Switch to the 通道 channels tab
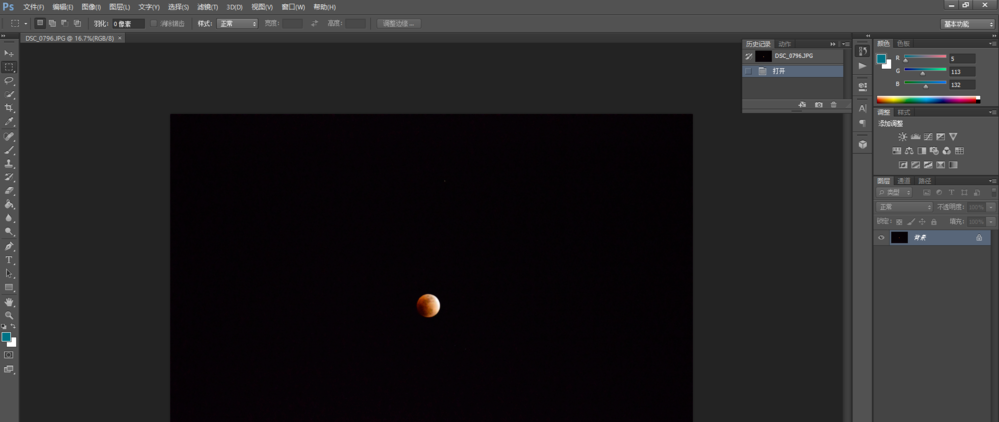 [903, 181]
